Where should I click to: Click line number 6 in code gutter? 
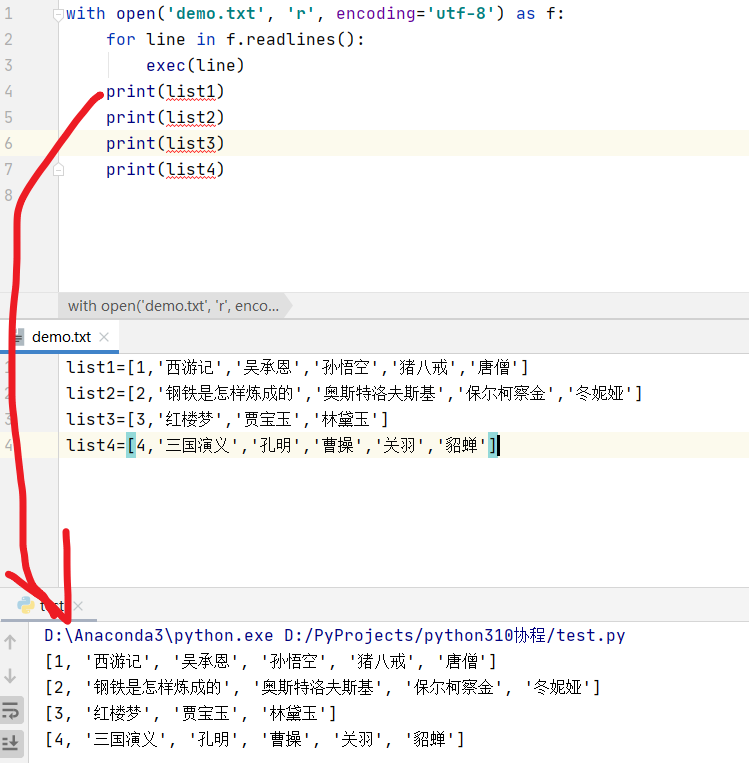(x=8, y=144)
